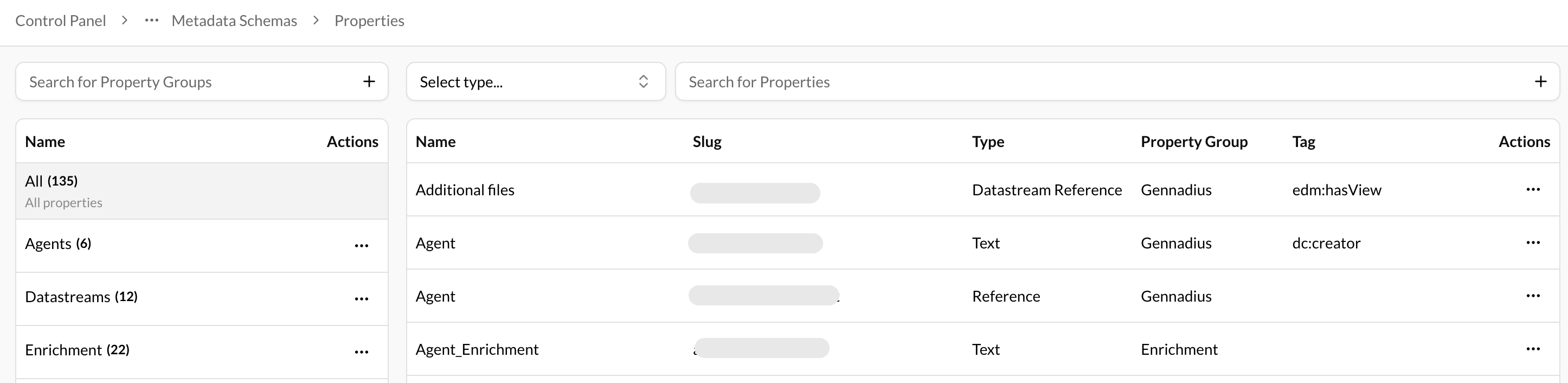This screenshot has height=383, width=1568.
Task: Open actions for the Additional files property
Action: point(1534,189)
